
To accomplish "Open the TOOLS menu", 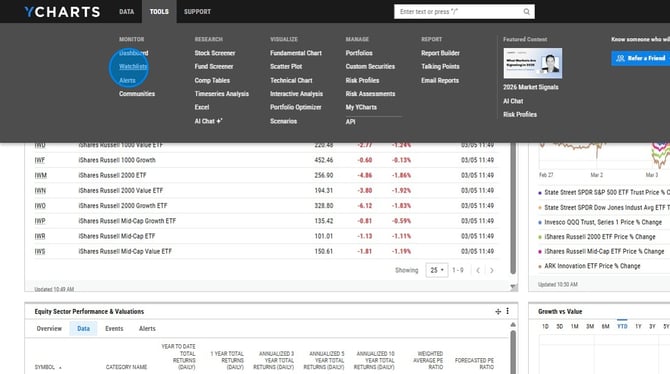I will (159, 12).
